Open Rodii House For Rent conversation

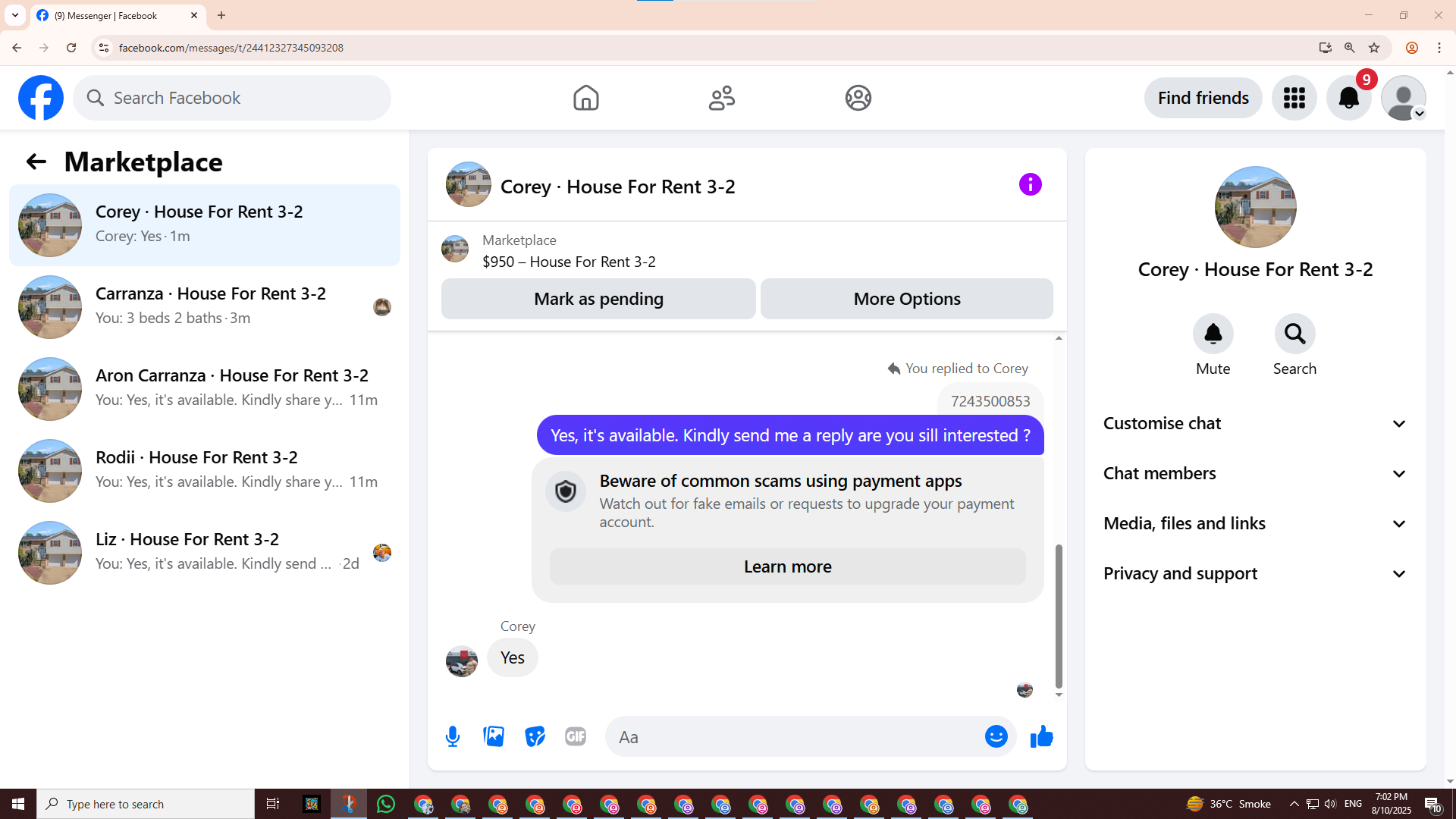205,470
